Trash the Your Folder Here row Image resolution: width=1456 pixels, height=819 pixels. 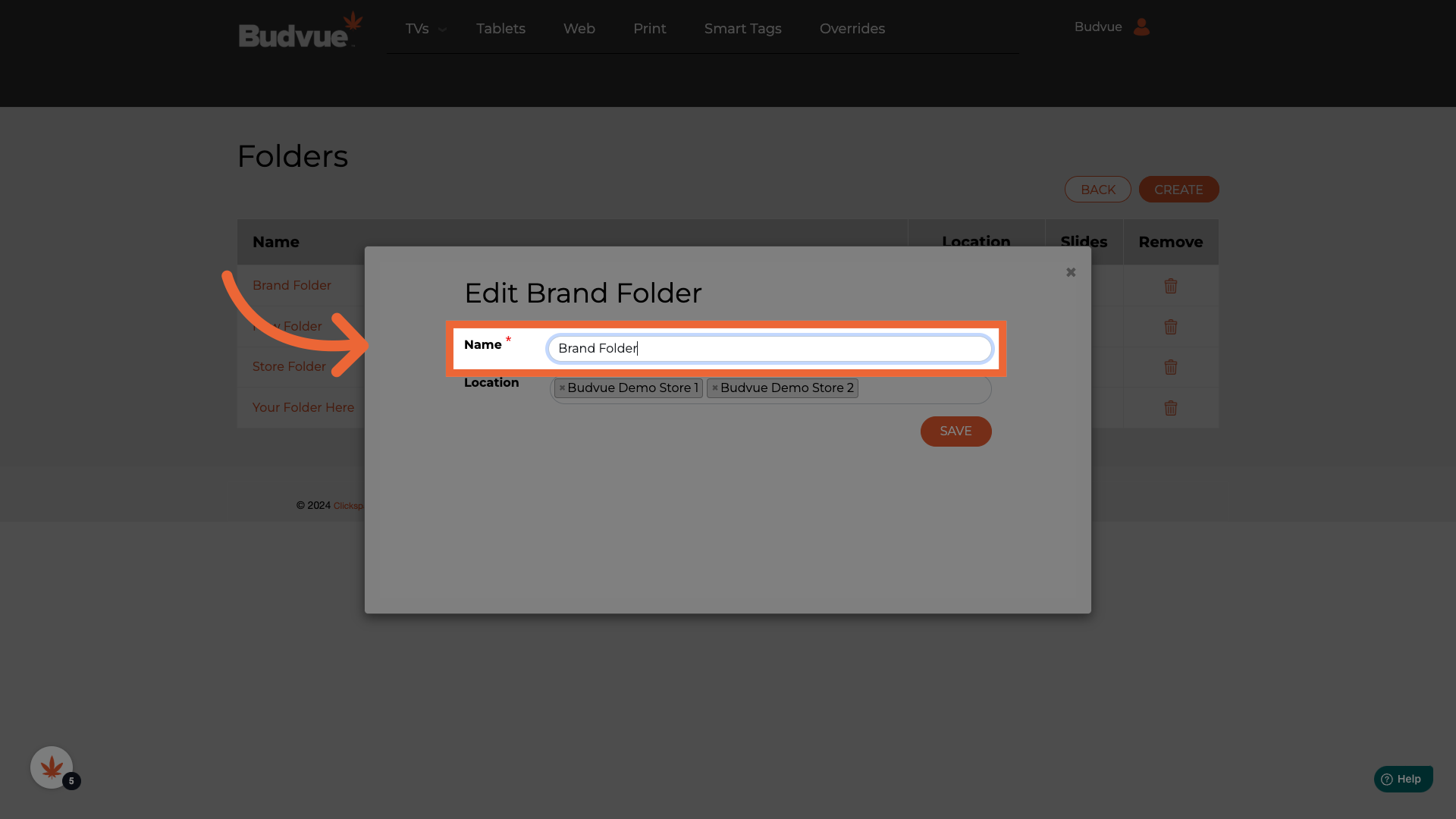[x=1170, y=408]
